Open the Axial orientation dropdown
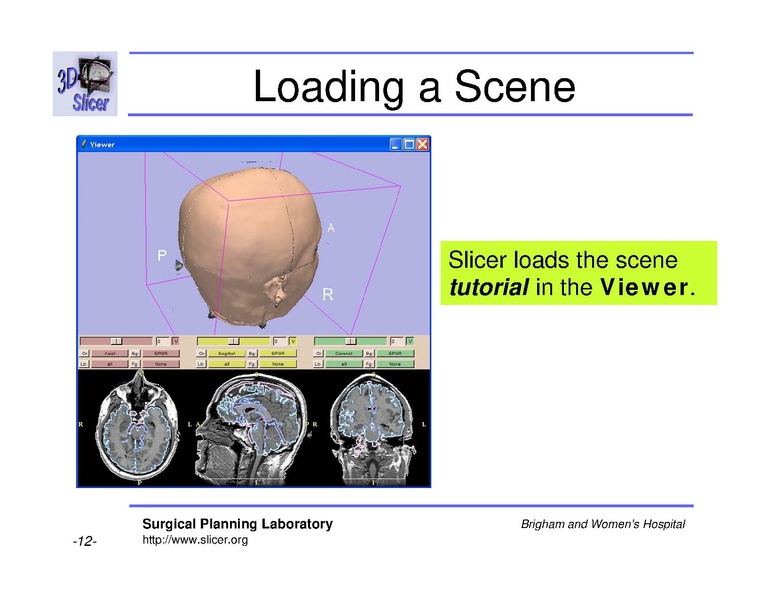776x600 pixels. (109, 353)
